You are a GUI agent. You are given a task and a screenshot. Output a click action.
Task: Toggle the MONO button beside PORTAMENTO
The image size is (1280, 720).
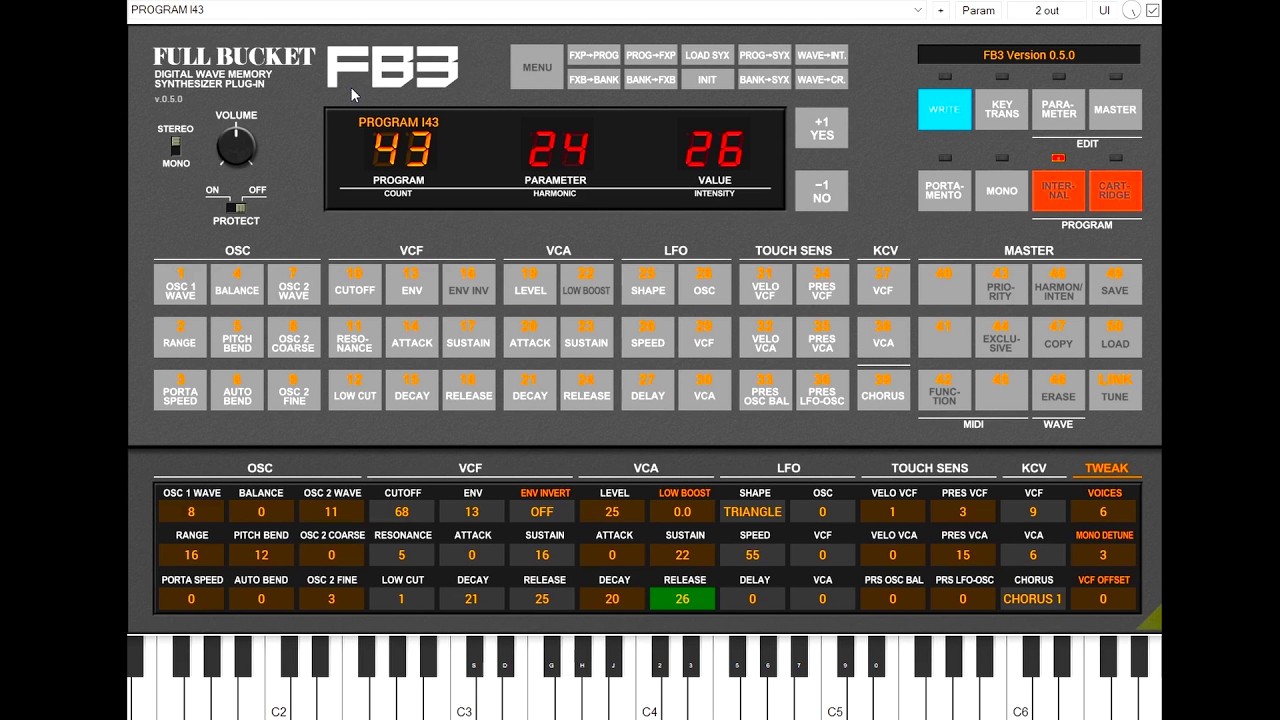(1001, 191)
